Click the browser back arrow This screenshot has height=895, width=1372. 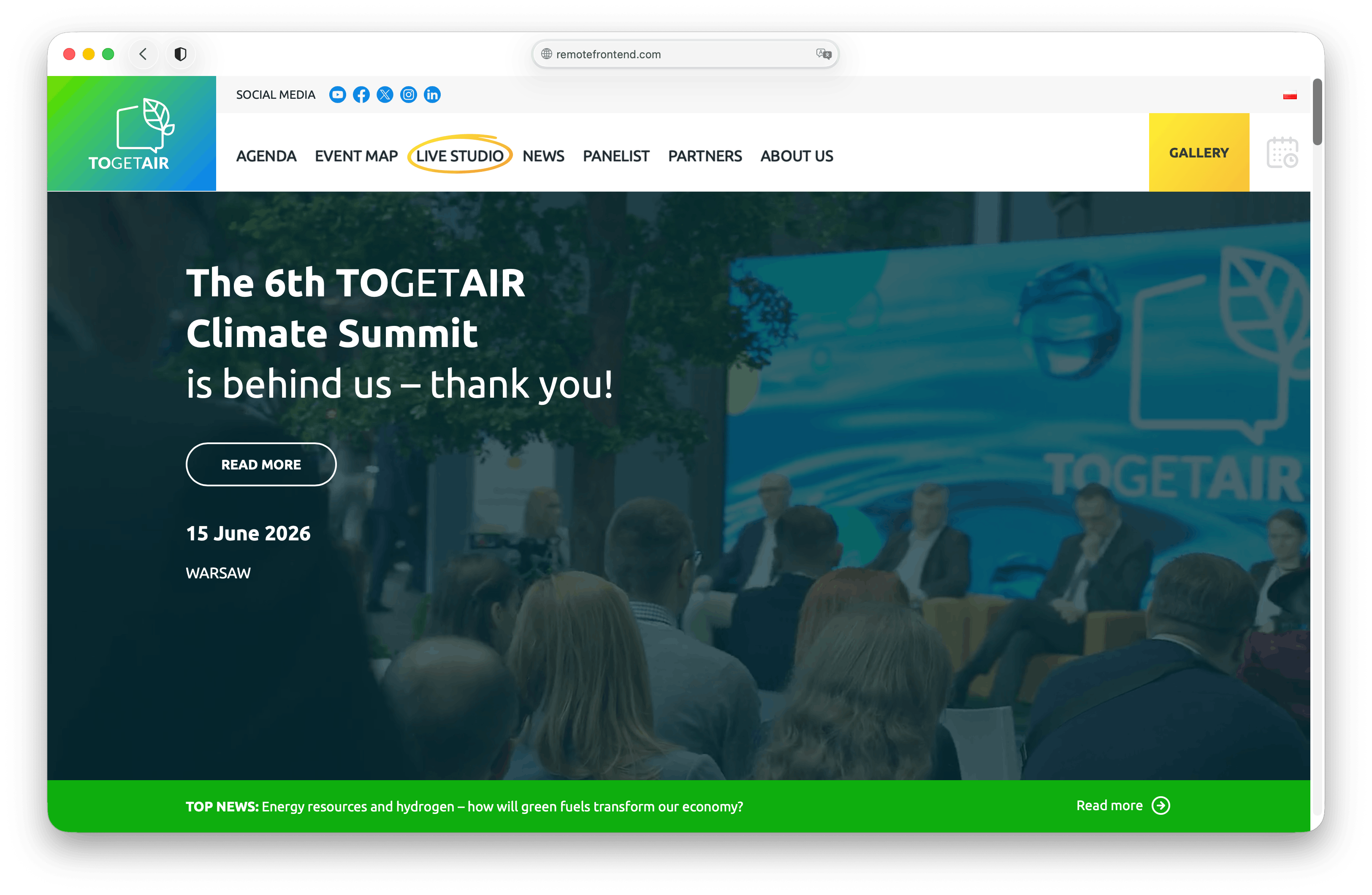click(x=143, y=54)
